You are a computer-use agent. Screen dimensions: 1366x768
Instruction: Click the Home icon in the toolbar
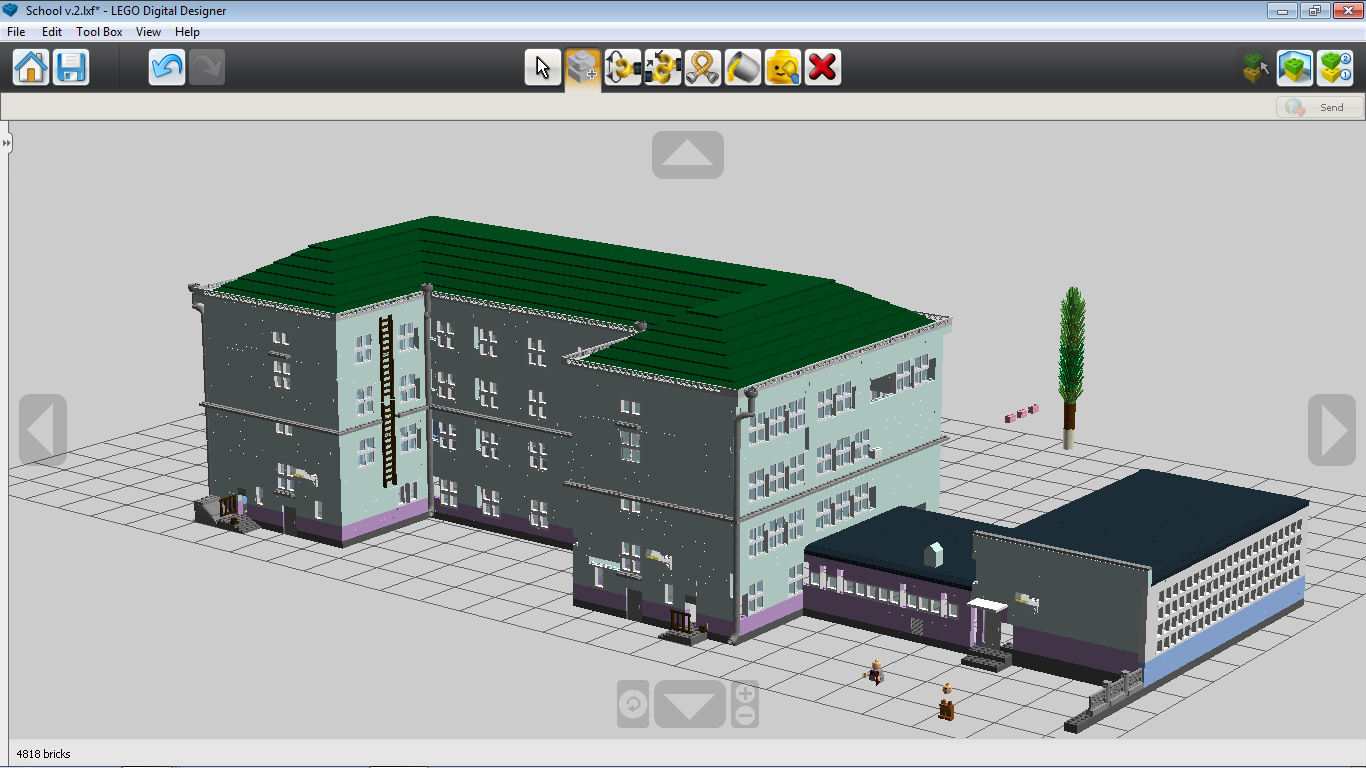[31, 68]
